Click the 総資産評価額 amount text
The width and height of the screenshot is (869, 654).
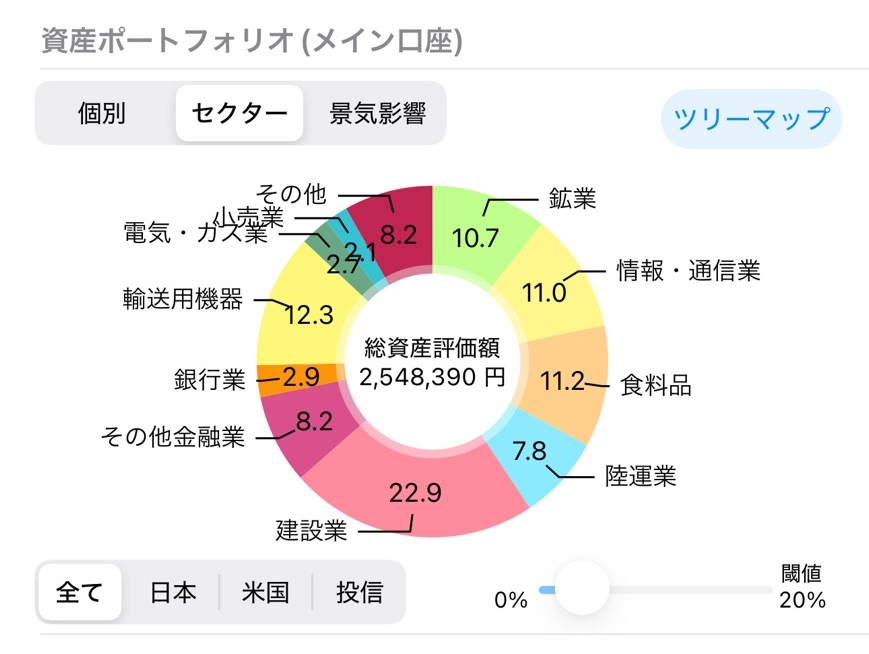(x=430, y=378)
